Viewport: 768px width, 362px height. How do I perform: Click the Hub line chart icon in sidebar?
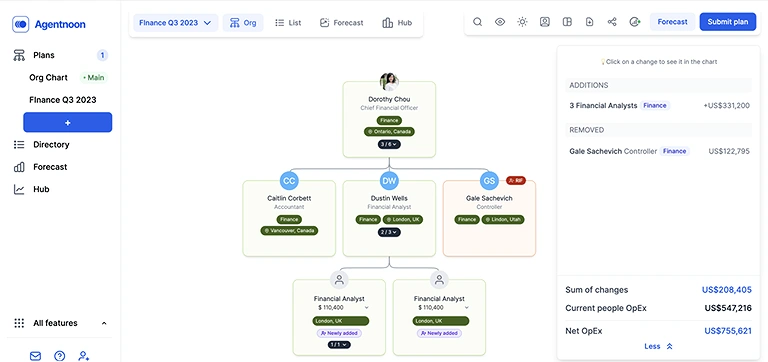click(19, 189)
